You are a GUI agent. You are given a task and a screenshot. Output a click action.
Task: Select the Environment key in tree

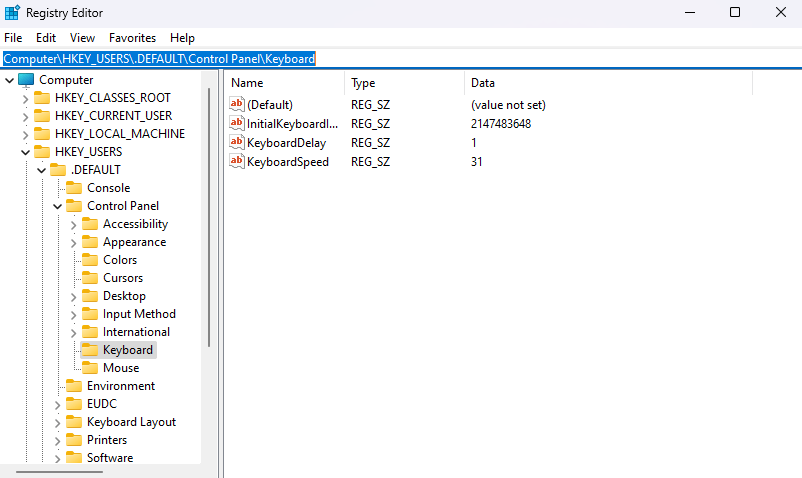(120, 386)
